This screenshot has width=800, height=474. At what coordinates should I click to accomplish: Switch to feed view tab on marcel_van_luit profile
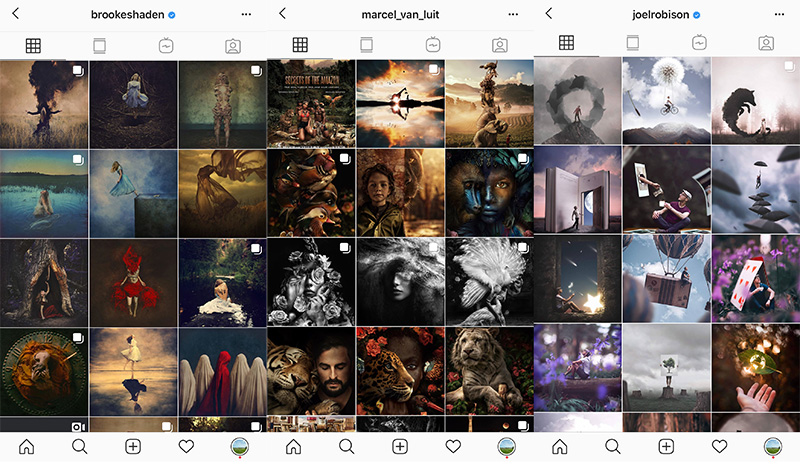coord(366,45)
